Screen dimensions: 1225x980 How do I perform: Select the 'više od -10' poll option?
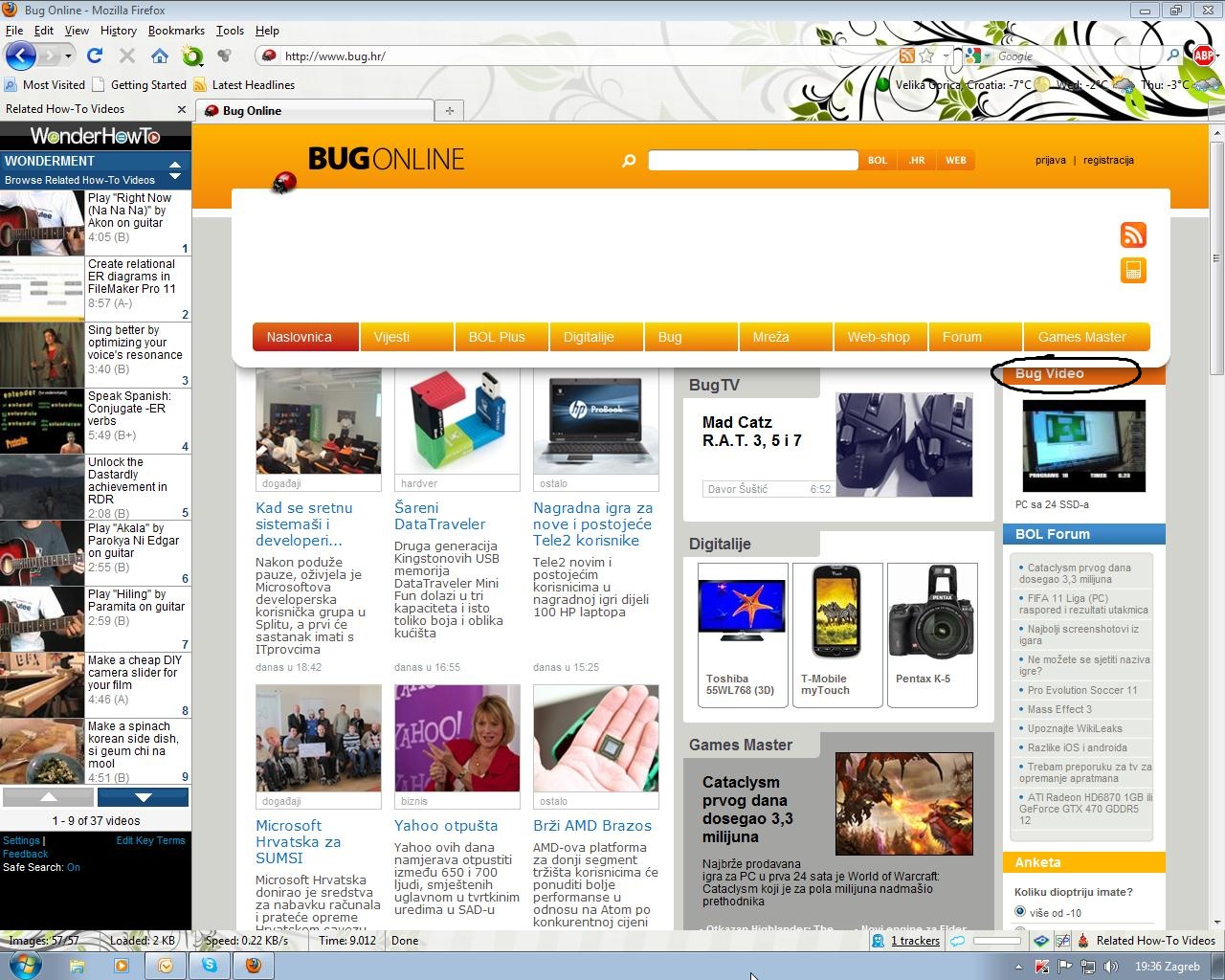click(1020, 912)
